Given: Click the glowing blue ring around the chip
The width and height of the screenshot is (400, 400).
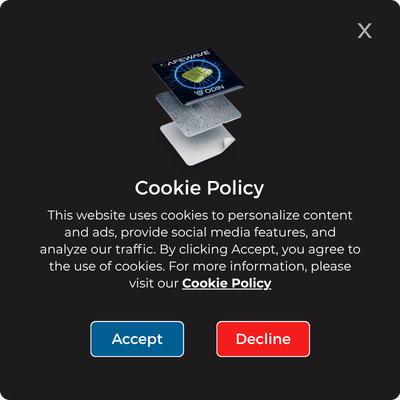Looking at the screenshot, I should (x=198, y=76).
